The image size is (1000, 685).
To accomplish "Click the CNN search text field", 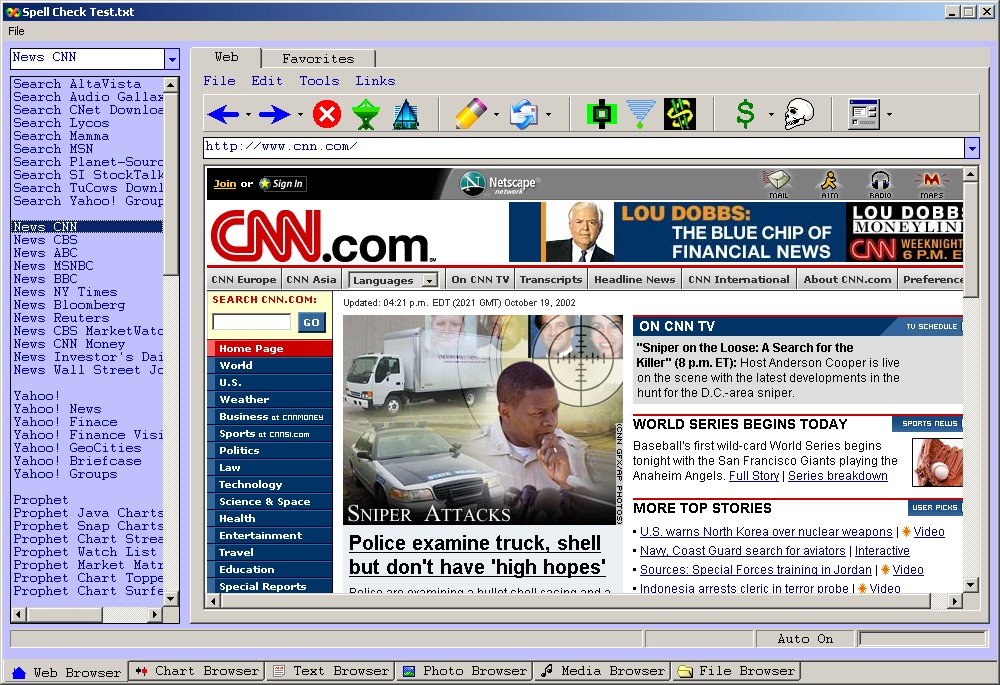I will click(251, 322).
